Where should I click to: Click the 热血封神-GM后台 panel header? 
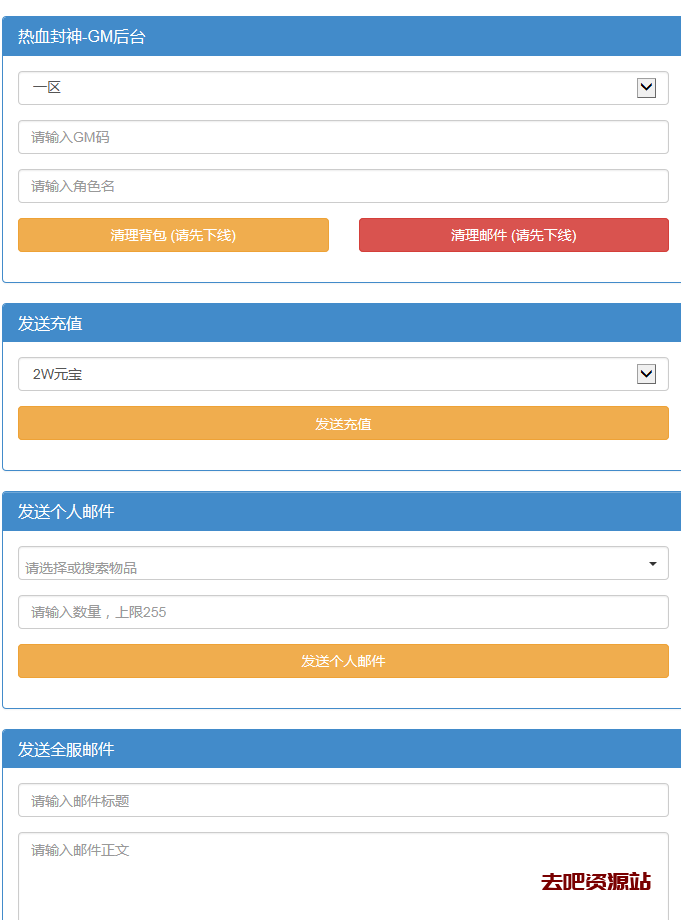click(342, 36)
